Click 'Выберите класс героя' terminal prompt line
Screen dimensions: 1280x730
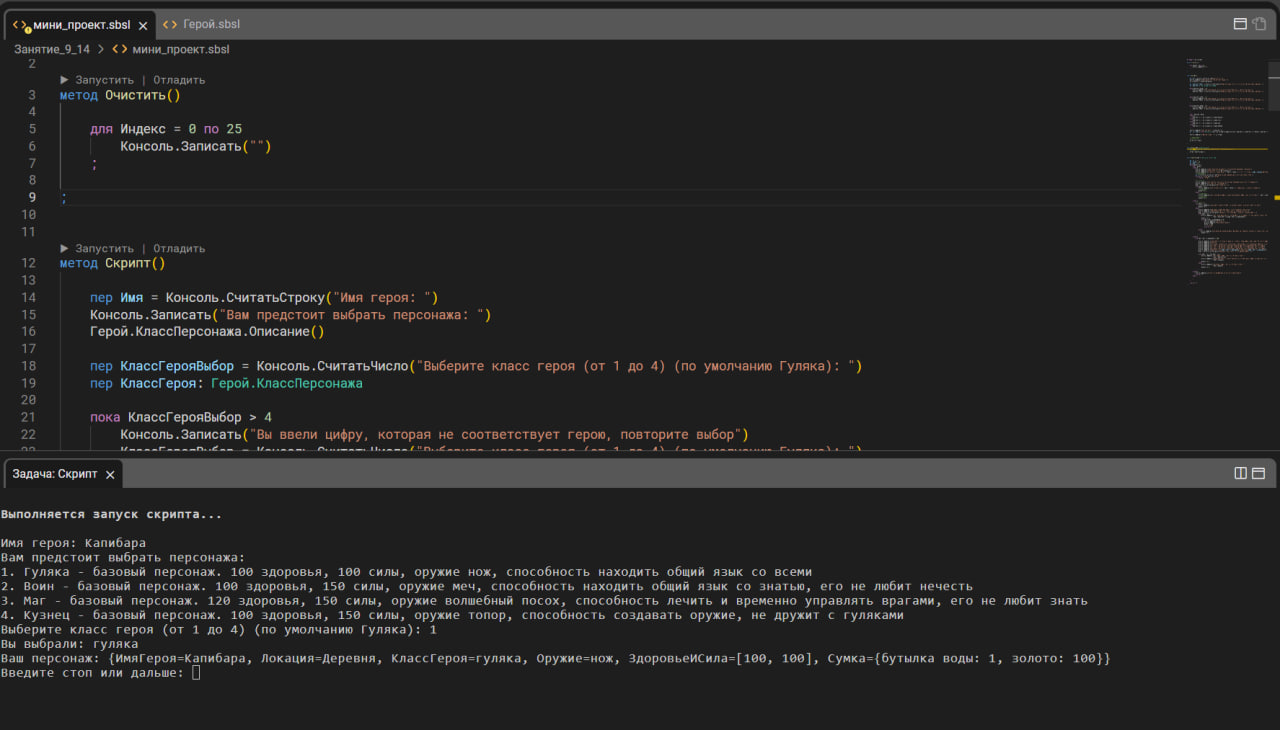[x=219, y=630]
